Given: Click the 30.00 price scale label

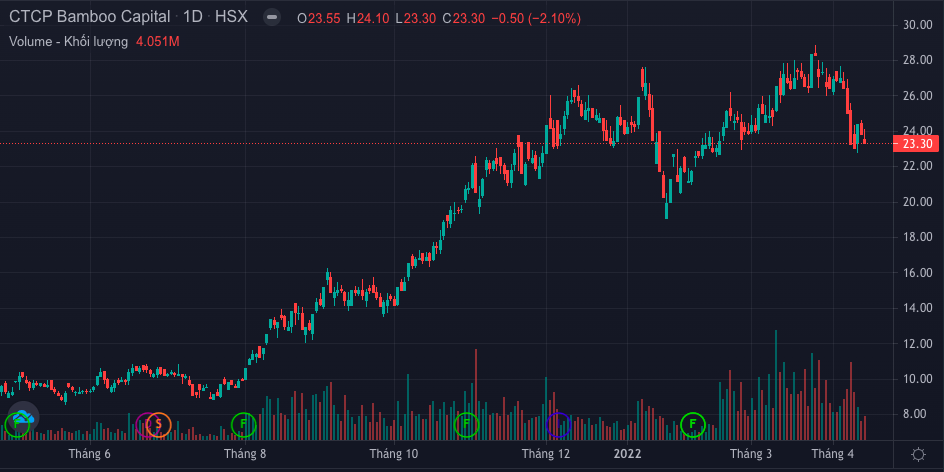Looking at the screenshot, I should (x=917, y=25).
